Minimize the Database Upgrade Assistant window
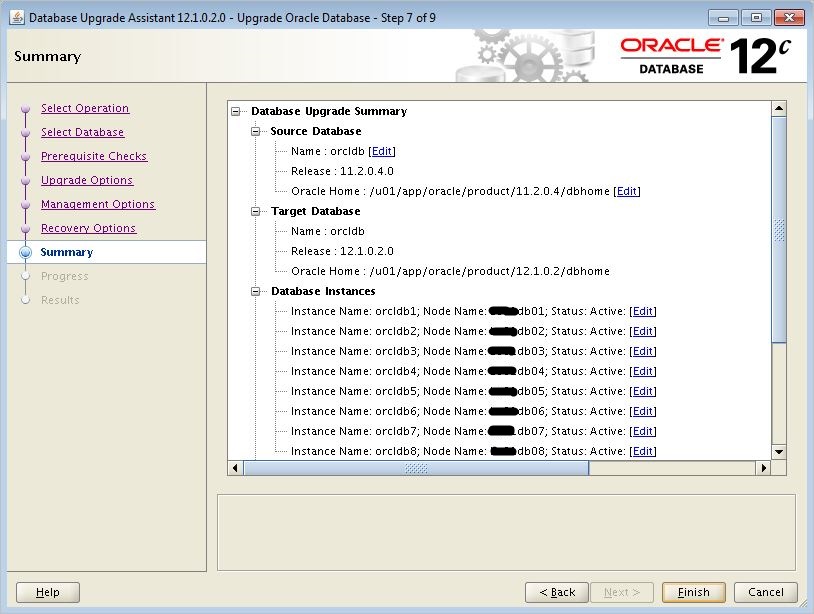 (723, 18)
